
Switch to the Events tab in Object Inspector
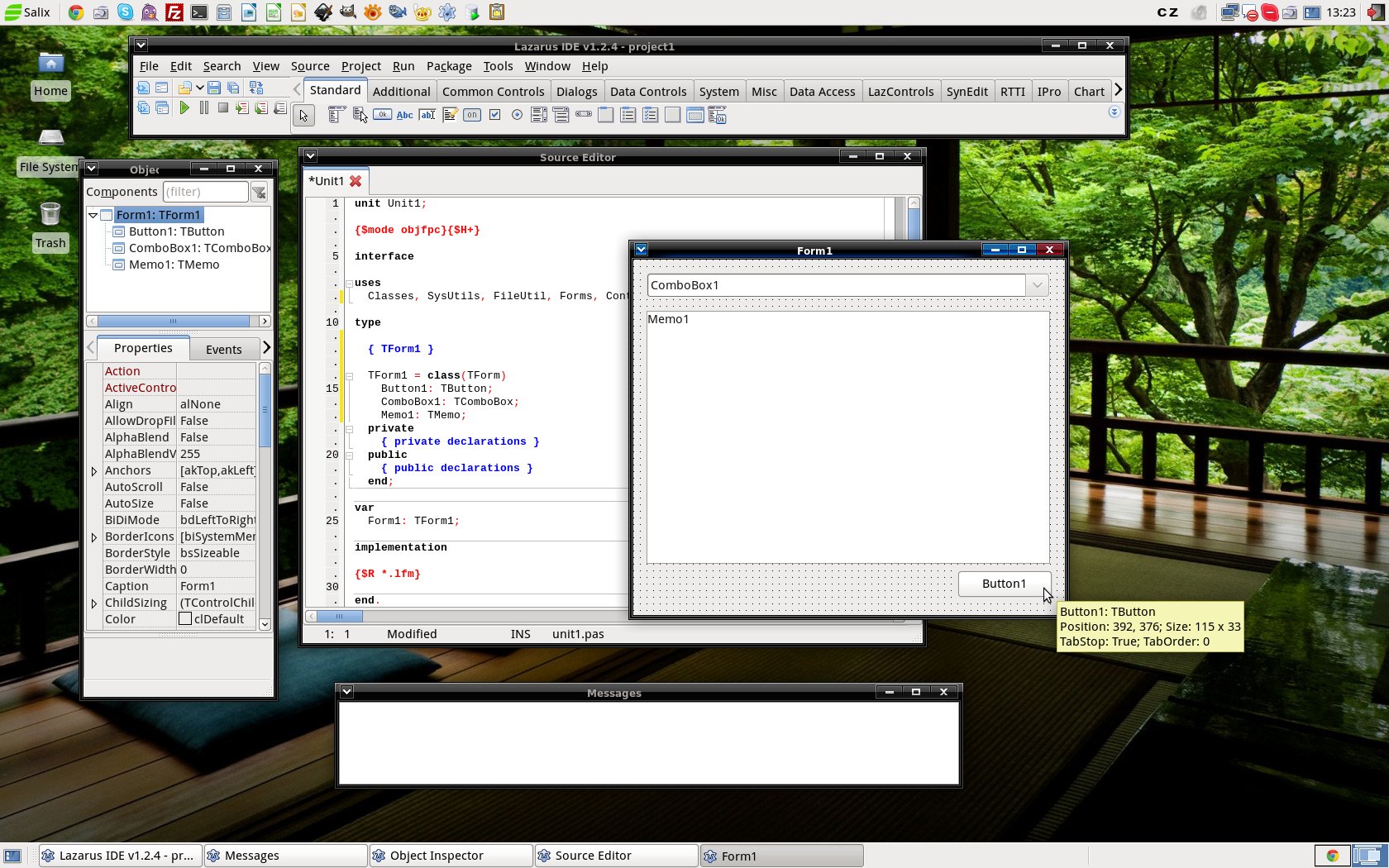[x=223, y=350]
